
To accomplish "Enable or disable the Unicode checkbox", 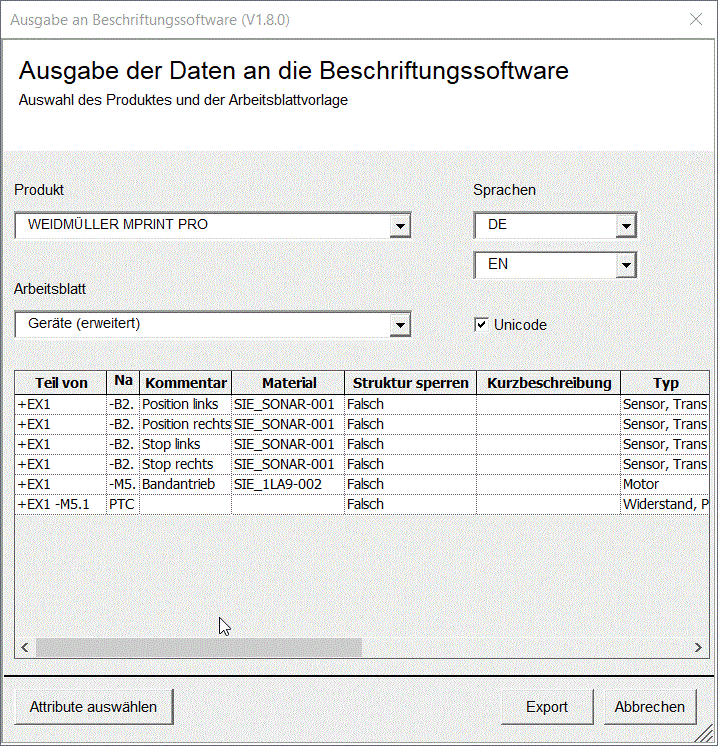I will coord(482,325).
